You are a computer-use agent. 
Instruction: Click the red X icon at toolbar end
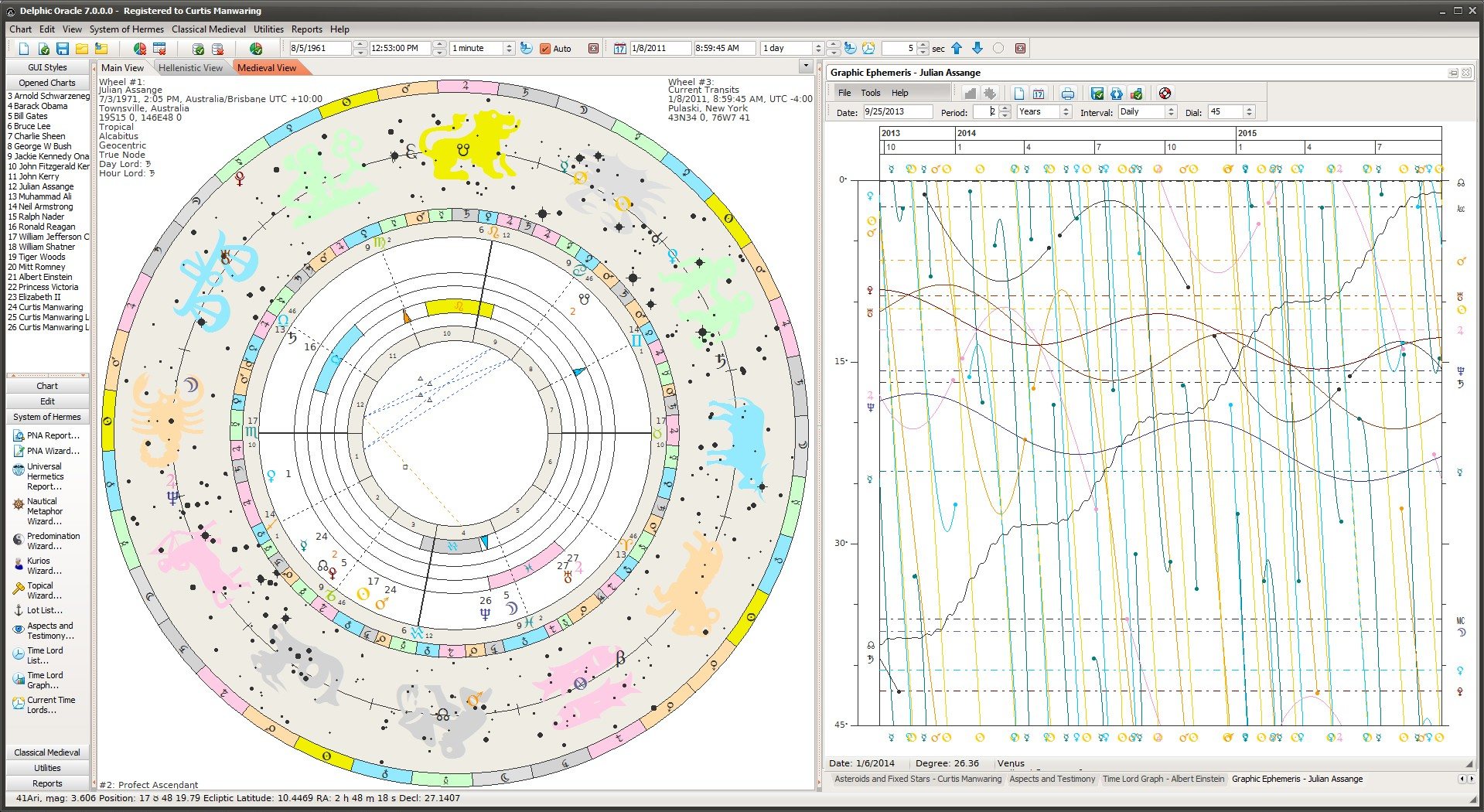pyautogui.click(x=1020, y=48)
